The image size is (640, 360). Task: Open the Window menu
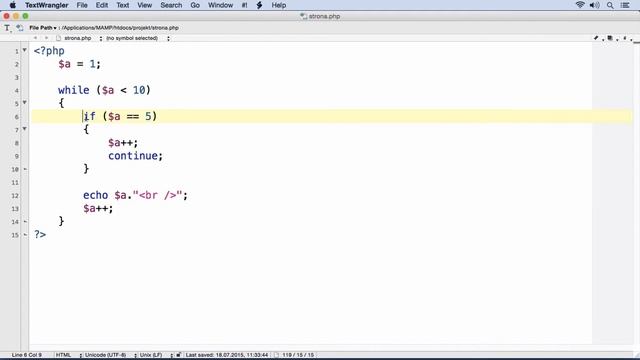pos(220,5)
